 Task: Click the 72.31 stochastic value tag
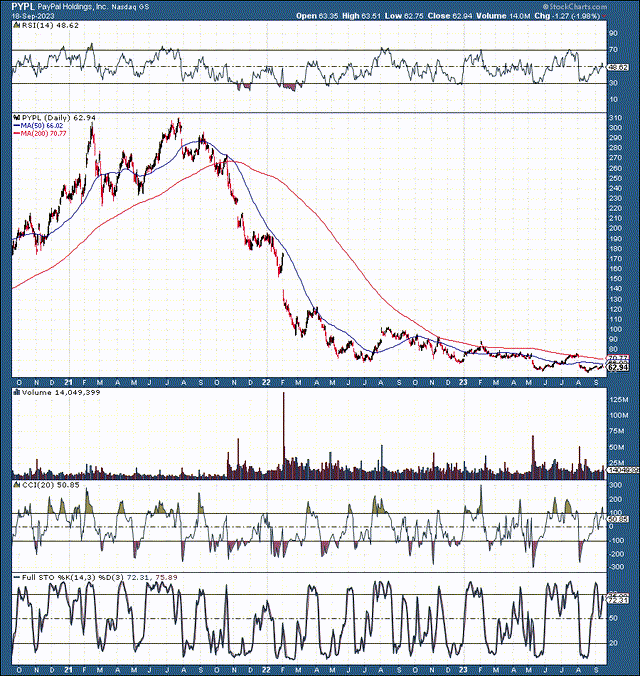618,600
